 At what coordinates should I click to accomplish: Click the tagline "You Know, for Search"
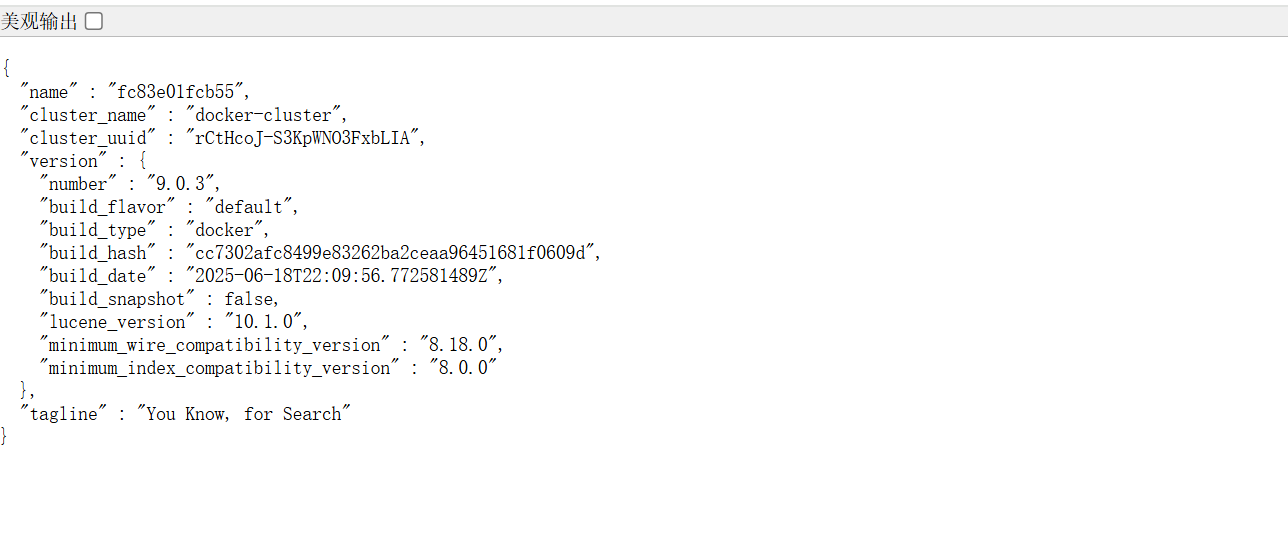coord(244,414)
